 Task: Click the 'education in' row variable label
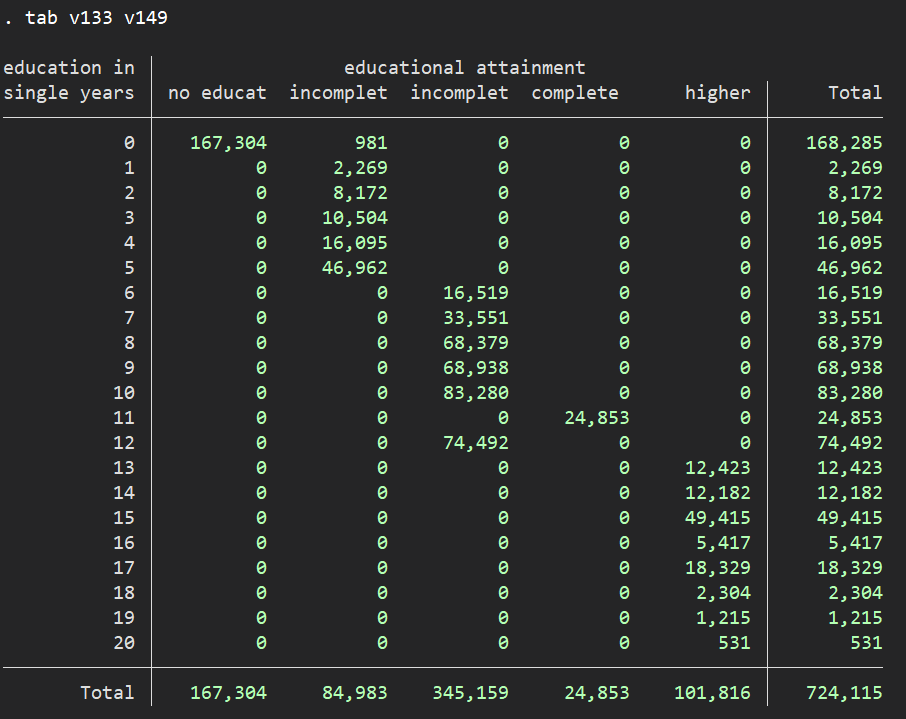(x=68, y=68)
